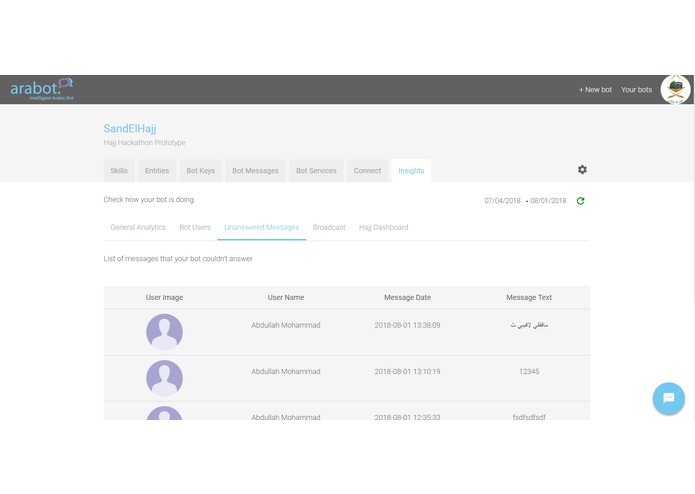
Task: Click the User Name column header
Action: pyautogui.click(x=286, y=297)
